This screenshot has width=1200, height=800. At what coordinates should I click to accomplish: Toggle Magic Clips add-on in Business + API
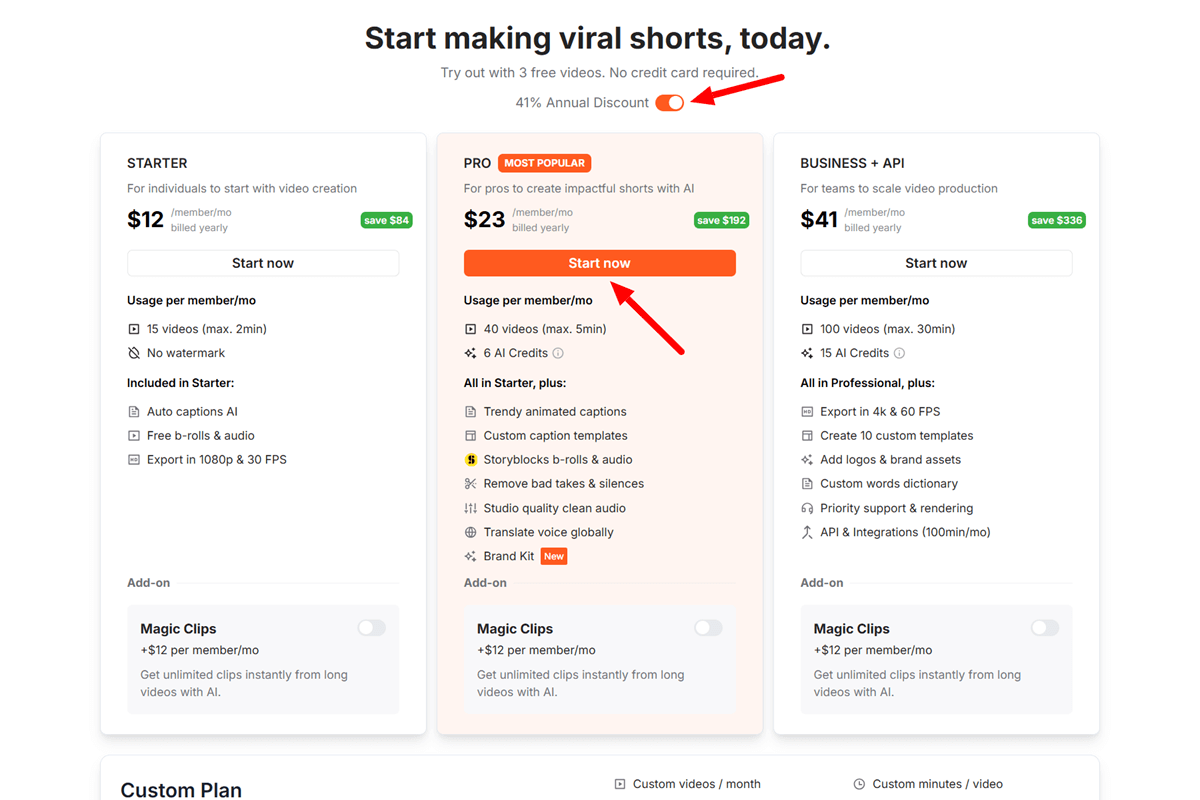(x=1045, y=628)
